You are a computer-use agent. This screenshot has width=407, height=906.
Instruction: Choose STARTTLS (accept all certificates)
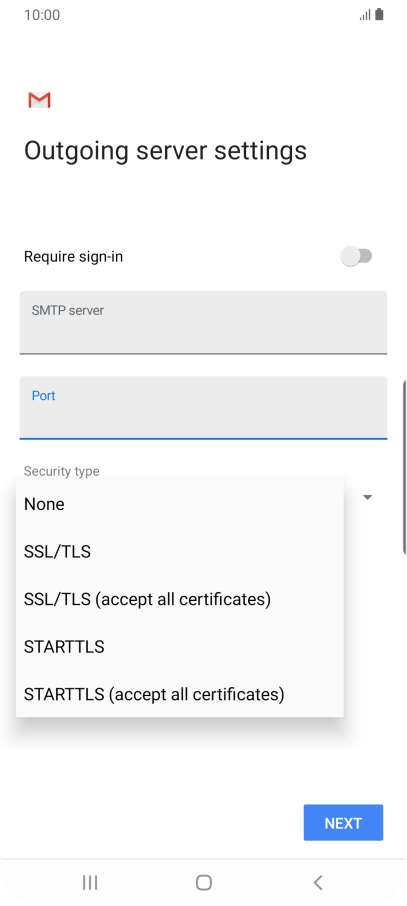click(x=180, y=693)
